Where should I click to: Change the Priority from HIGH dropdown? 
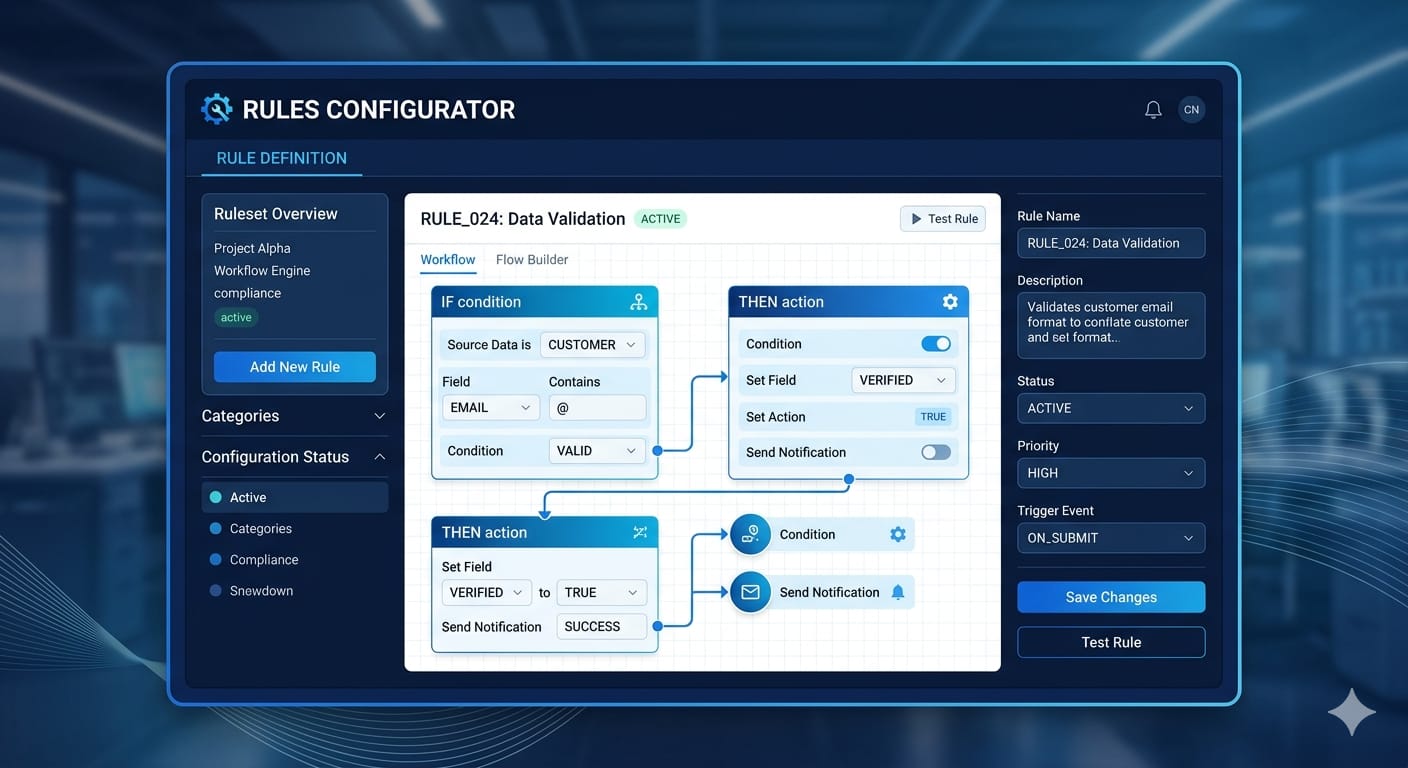(1111, 472)
